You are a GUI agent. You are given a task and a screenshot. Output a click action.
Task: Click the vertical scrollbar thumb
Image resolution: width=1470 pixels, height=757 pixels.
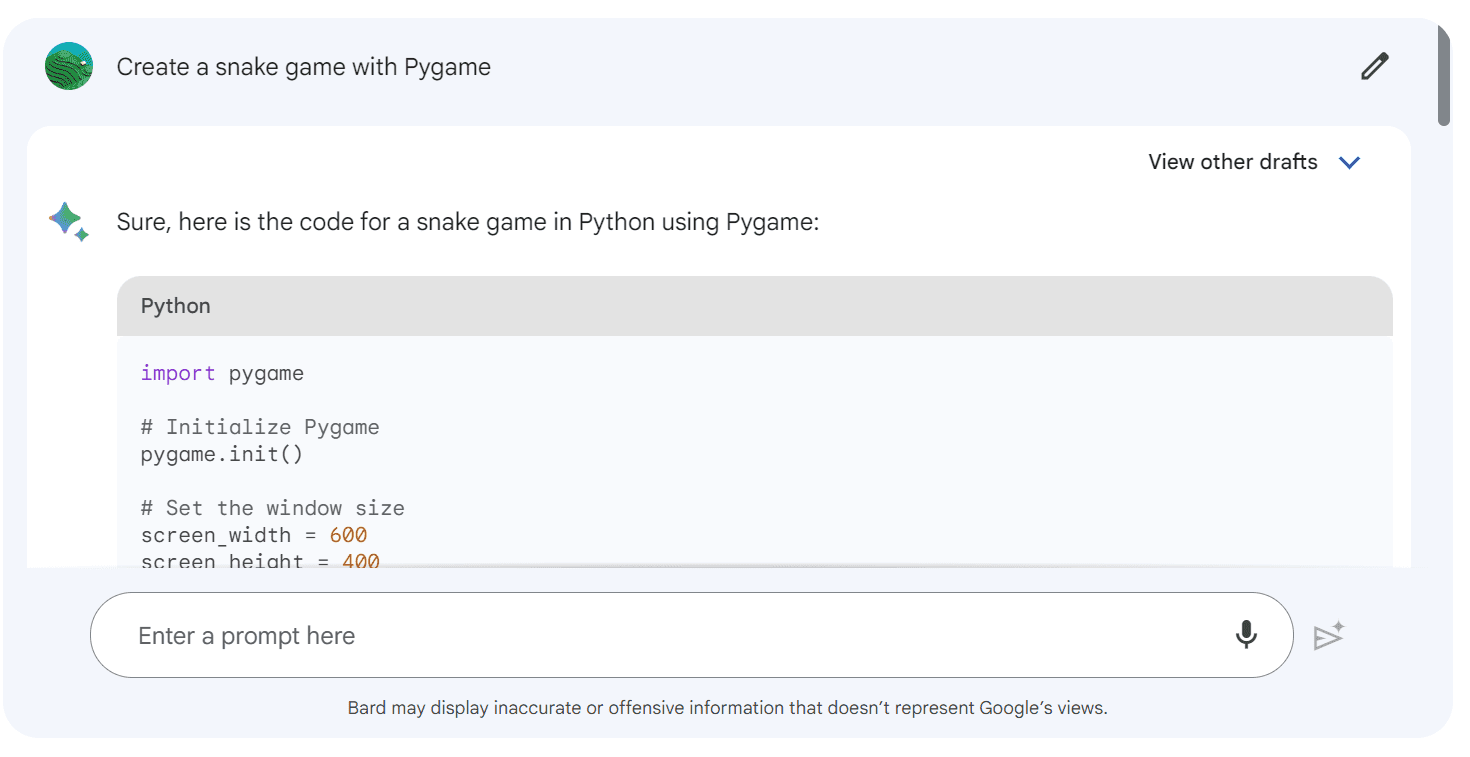(1444, 74)
